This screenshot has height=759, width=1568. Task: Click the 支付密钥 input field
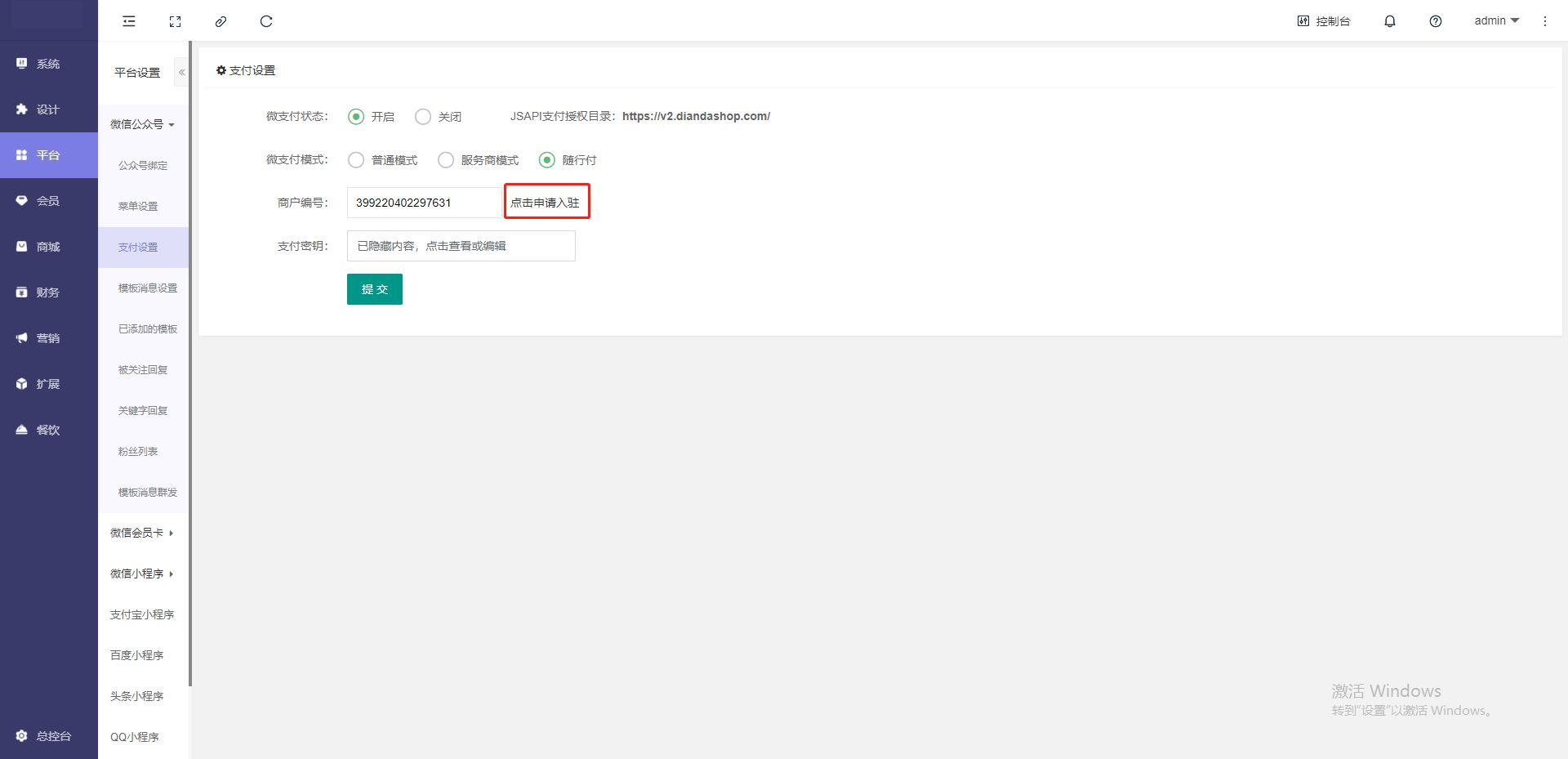(x=461, y=246)
